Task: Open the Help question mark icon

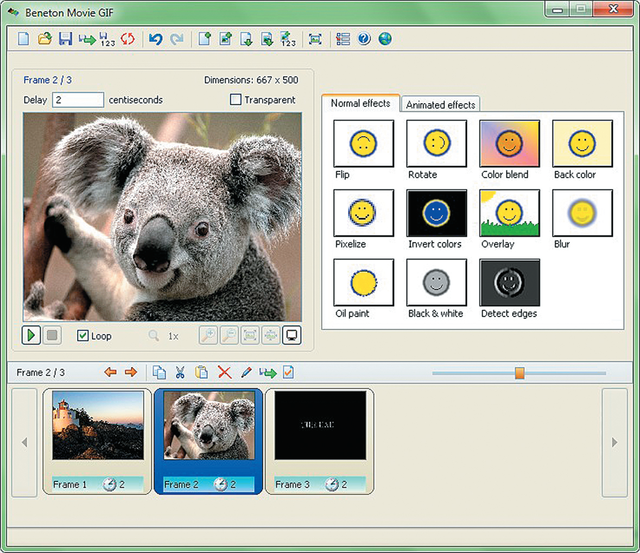Action: [364, 39]
